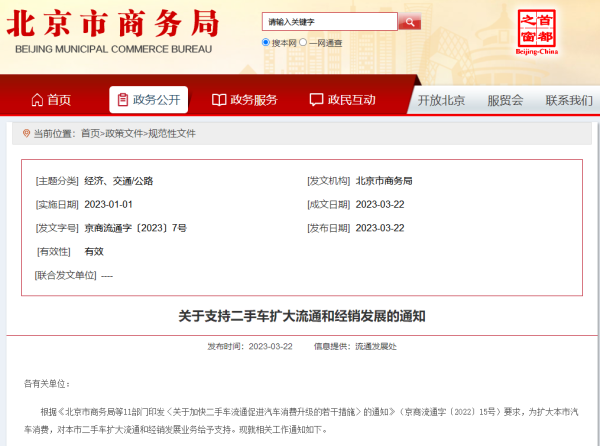Click the 政策文件 breadcrumb link
Screen dimensions: 600x446
point(125,133)
